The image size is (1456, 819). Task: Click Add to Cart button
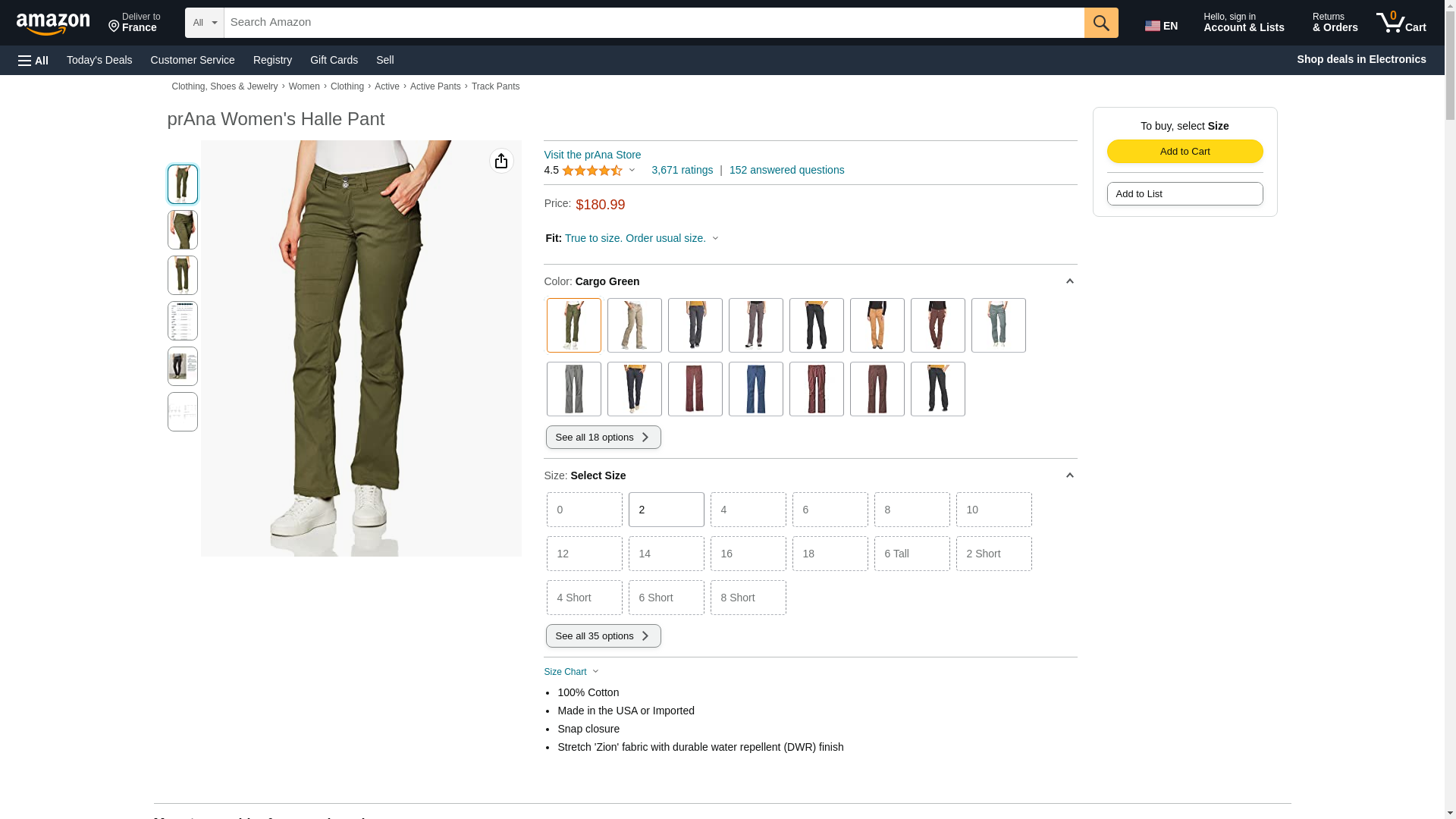(x=1185, y=151)
